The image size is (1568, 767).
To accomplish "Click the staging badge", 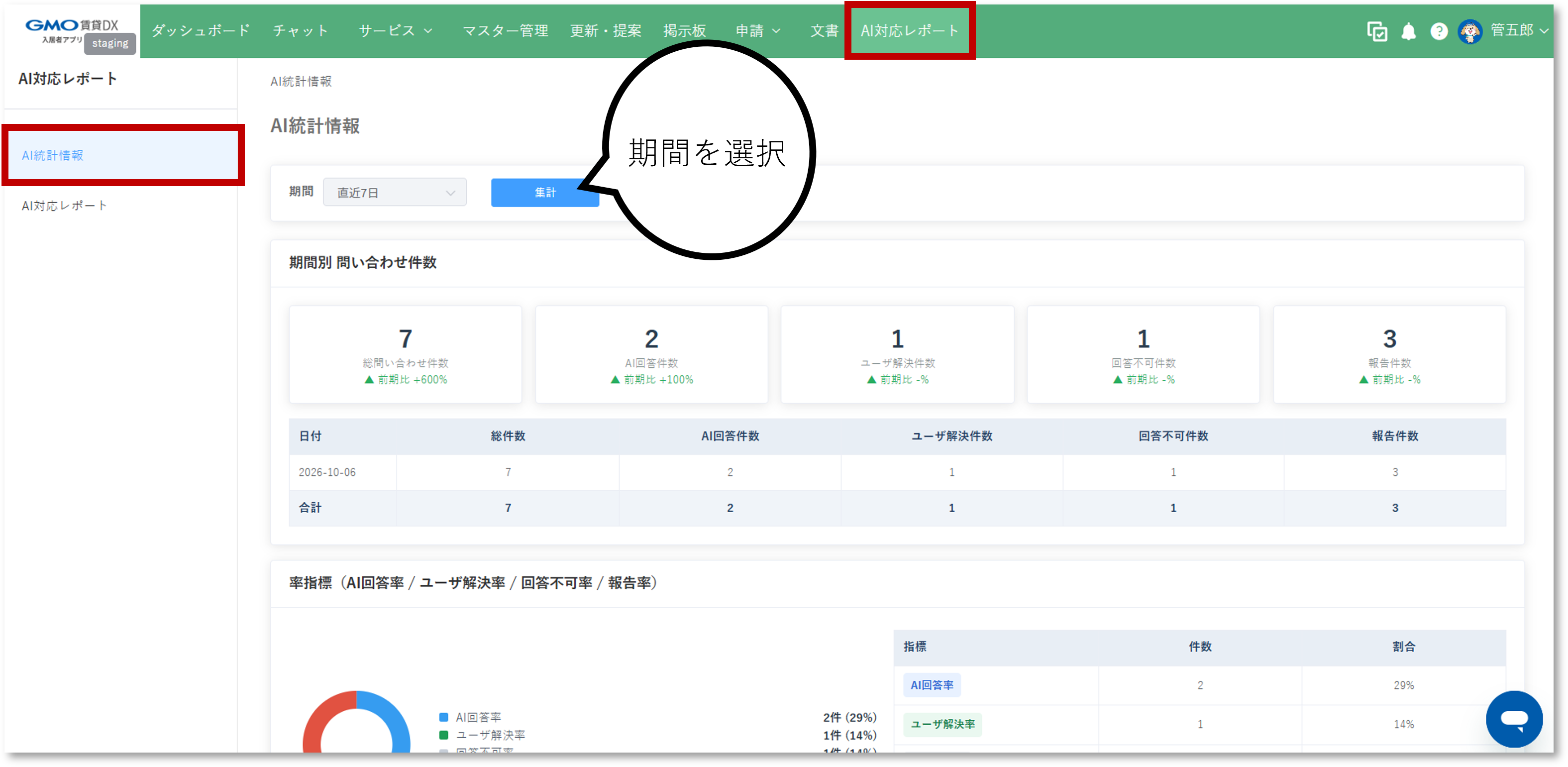I will click(x=110, y=43).
